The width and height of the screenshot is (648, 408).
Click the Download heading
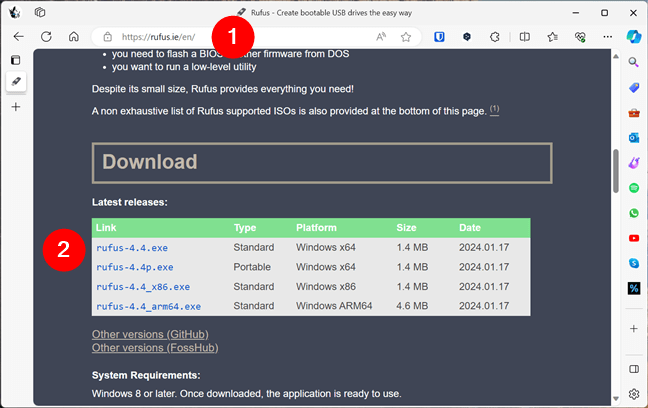click(150, 162)
